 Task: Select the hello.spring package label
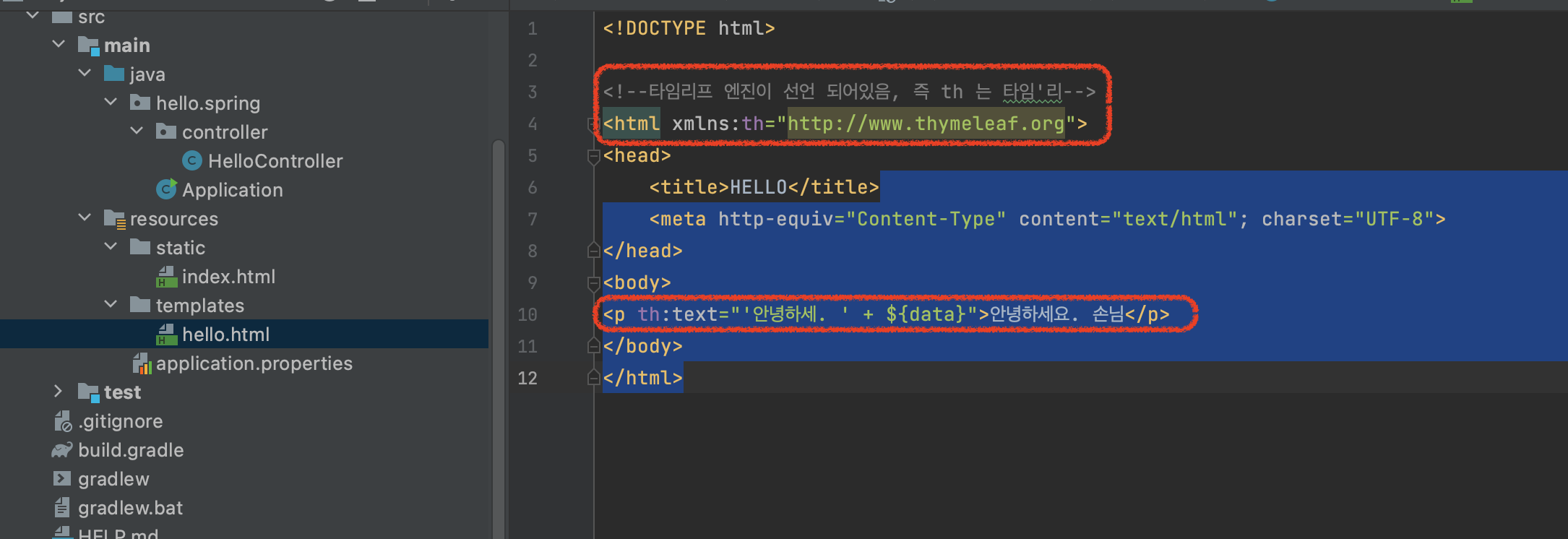coord(208,103)
